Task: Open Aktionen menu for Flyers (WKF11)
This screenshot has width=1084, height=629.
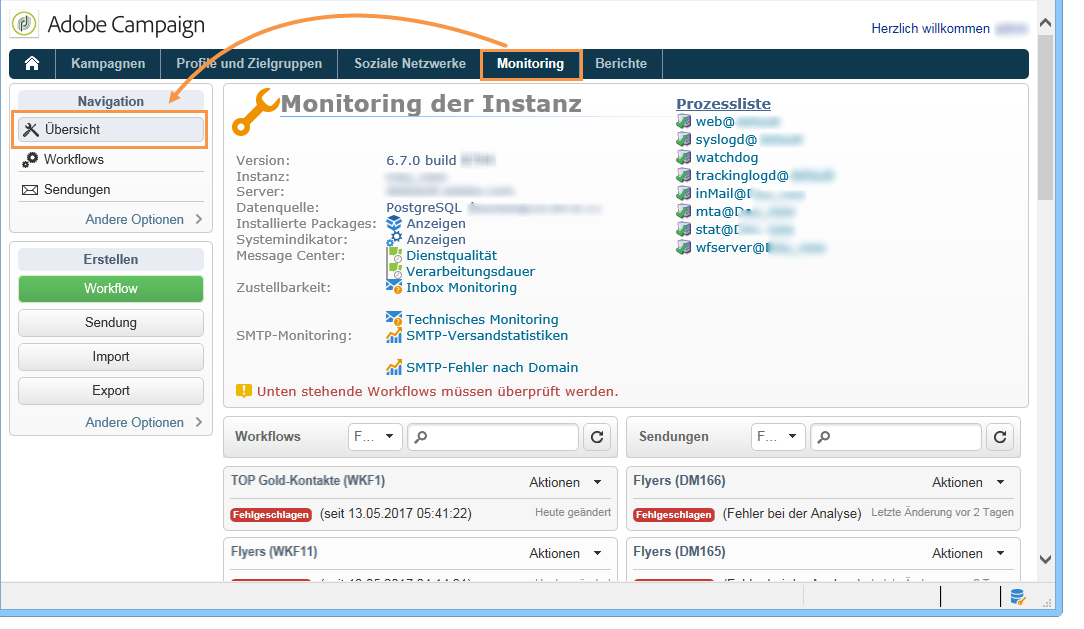Action: pos(566,554)
